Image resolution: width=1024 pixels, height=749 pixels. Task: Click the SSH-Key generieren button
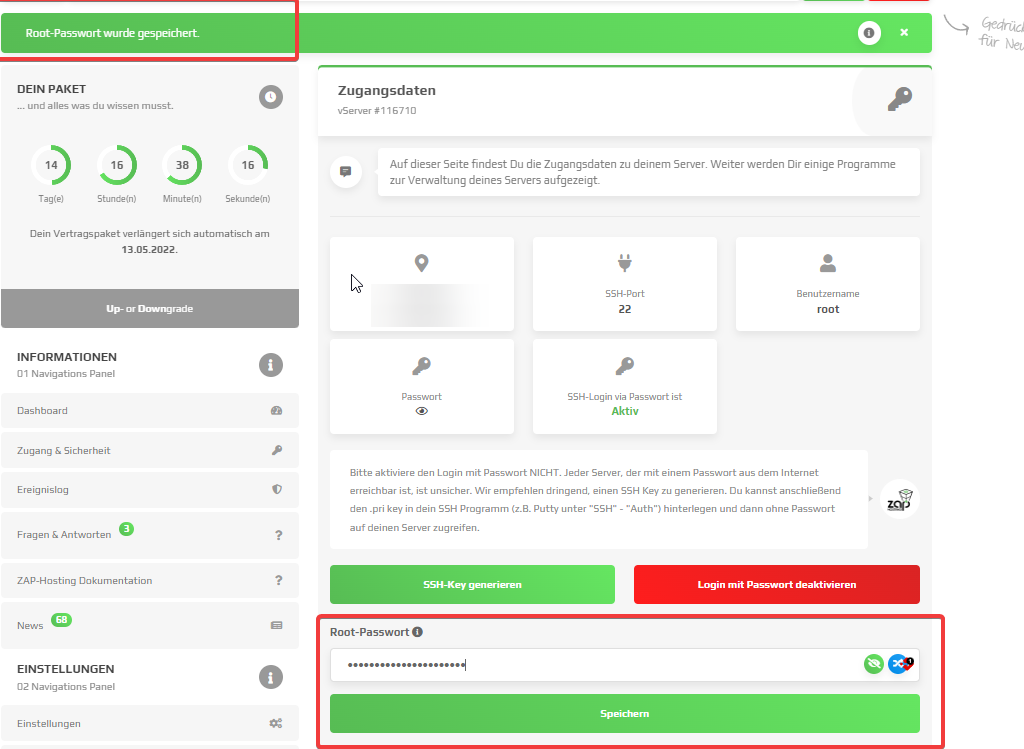point(472,584)
